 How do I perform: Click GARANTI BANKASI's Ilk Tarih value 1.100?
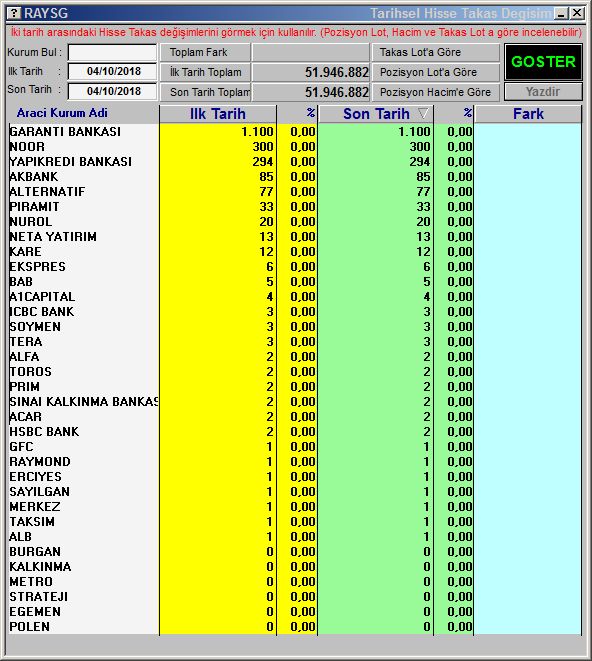pyautogui.click(x=257, y=132)
